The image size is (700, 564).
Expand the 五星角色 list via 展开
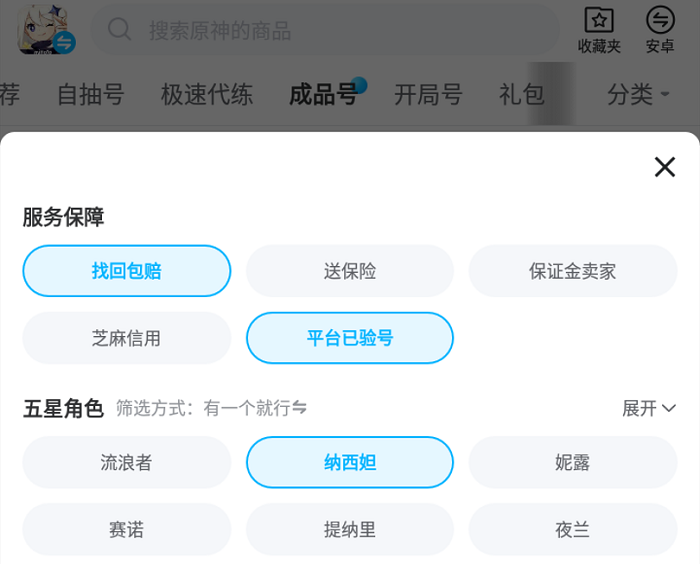(x=649, y=408)
